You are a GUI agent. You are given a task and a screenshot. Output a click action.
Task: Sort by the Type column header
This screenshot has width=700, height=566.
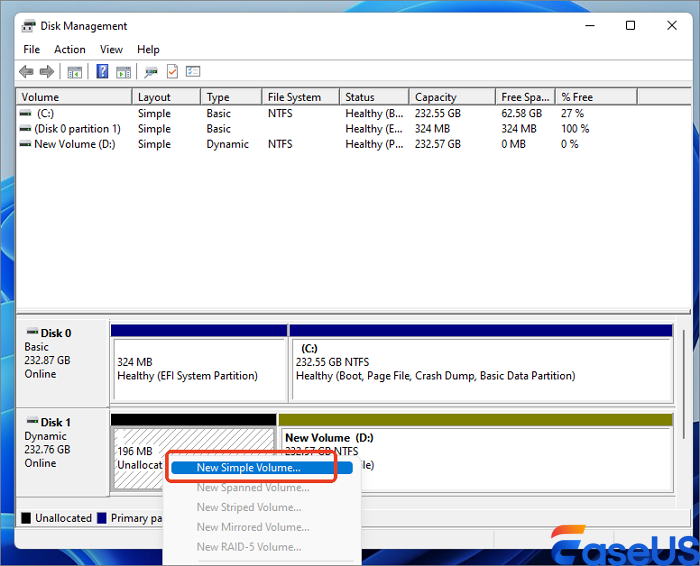coord(231,97)
